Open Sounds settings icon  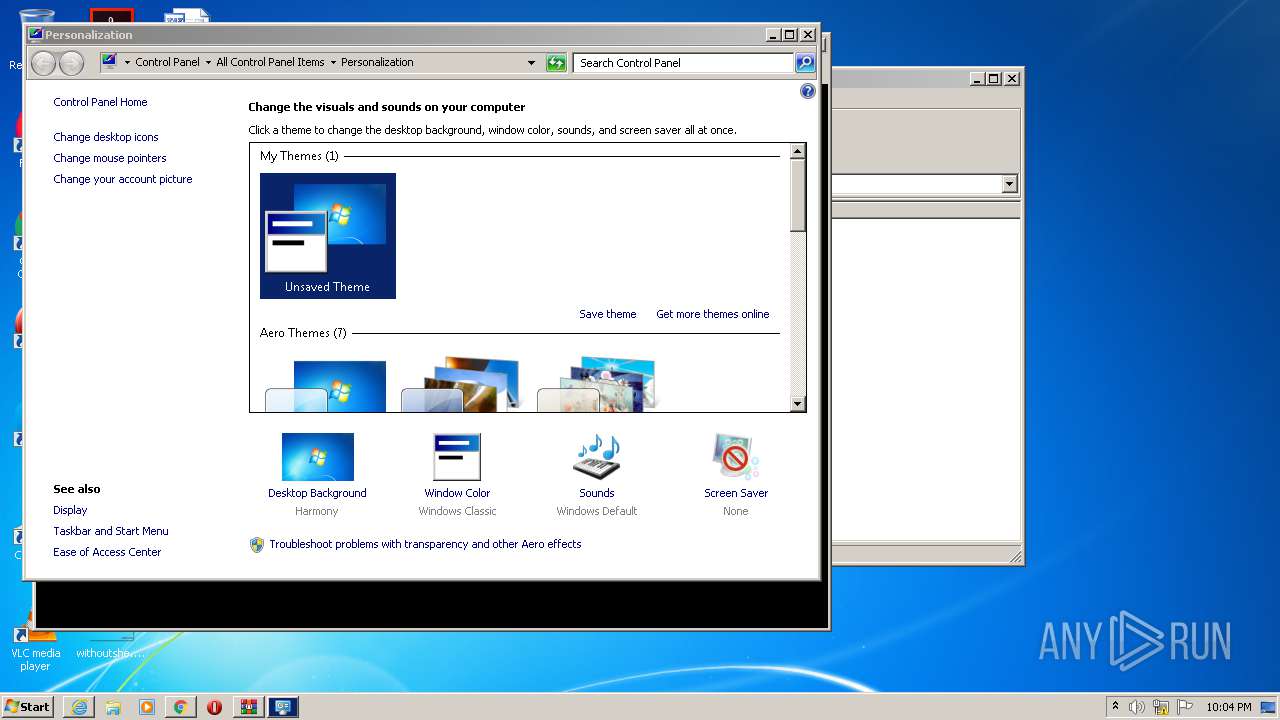[x=597, y=457]
